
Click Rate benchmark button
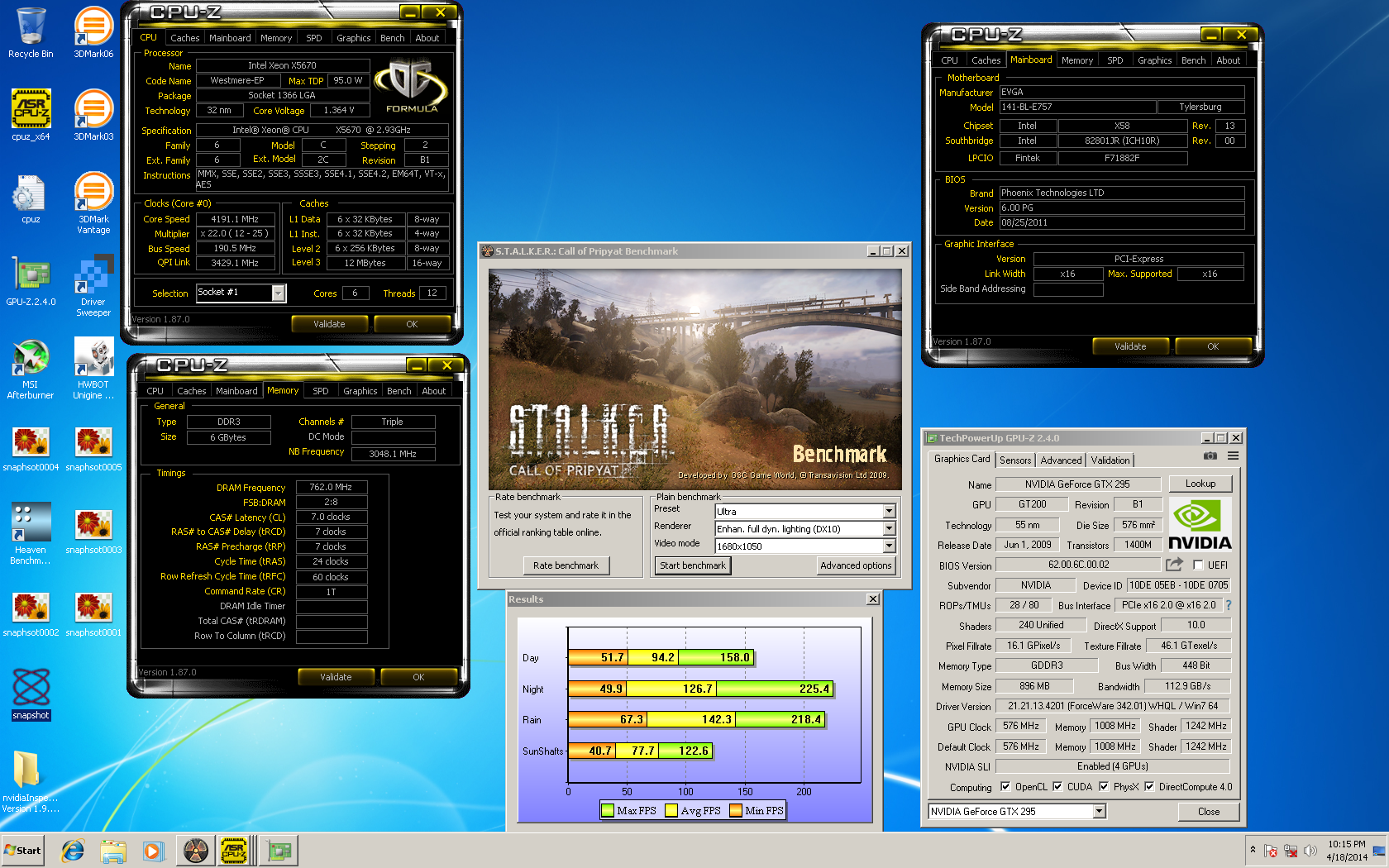pos(566,565)
